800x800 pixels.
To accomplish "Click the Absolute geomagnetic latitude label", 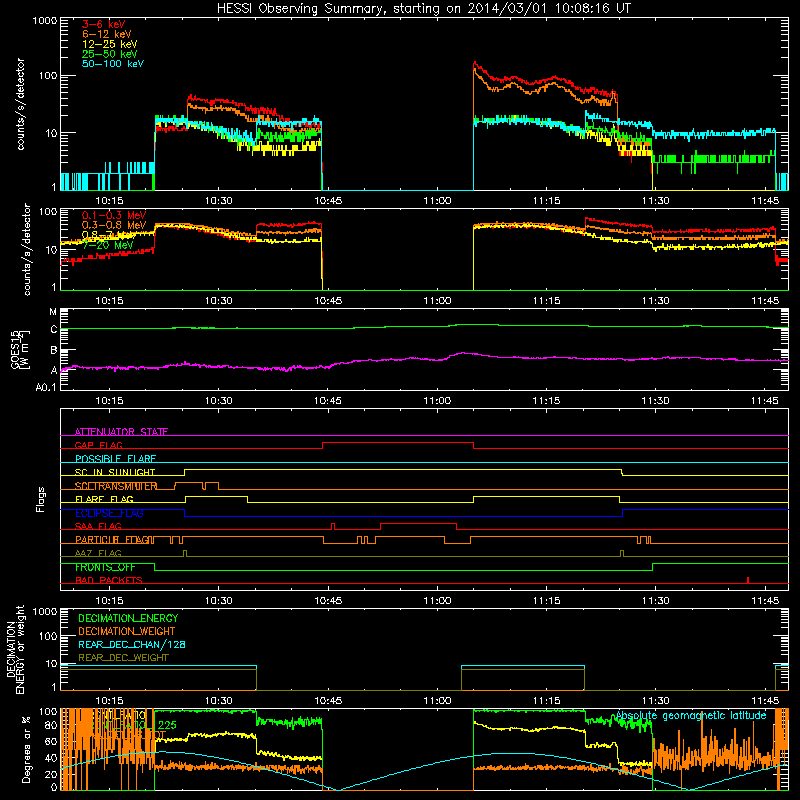I will click(691, 715).
